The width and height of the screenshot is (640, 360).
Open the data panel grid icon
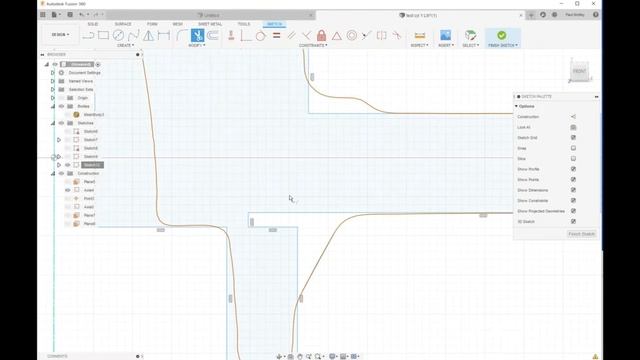[x=43, y=15]
